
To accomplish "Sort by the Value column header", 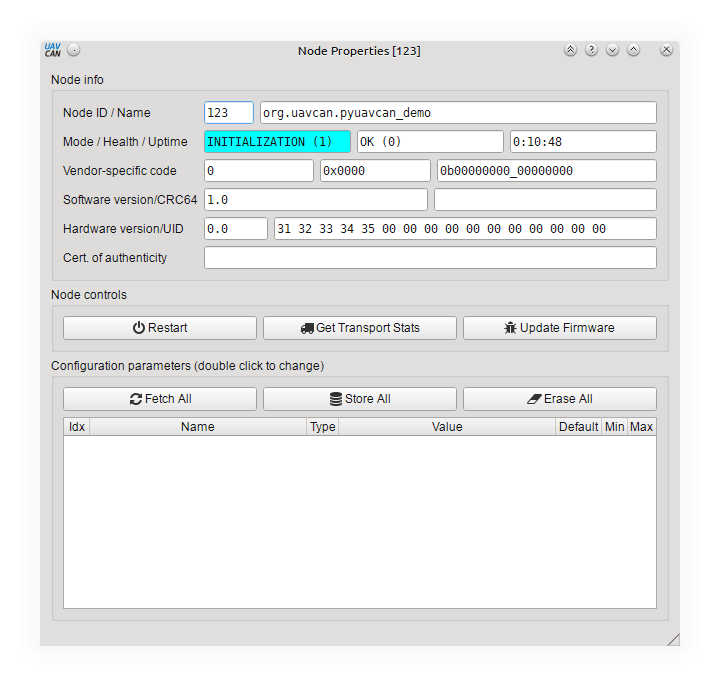I will [x=447, y=427].
